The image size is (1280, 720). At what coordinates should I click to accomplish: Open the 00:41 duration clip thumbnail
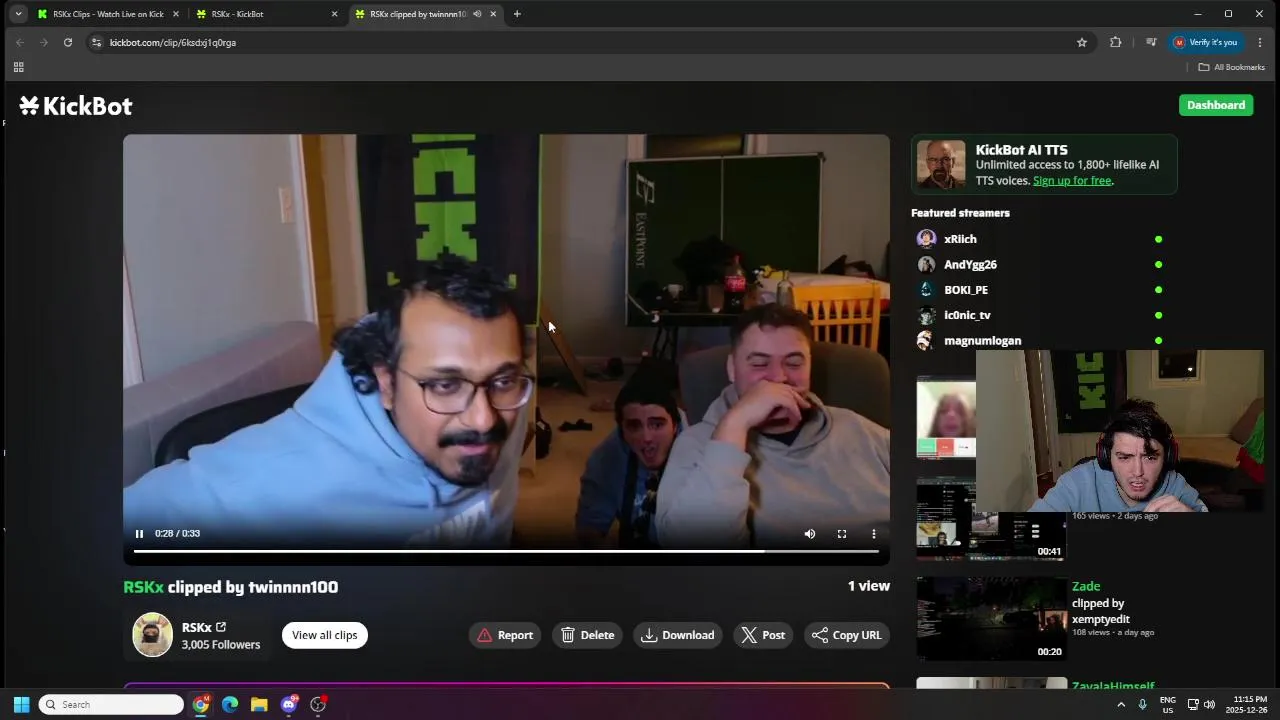click(x=992, y=519)
